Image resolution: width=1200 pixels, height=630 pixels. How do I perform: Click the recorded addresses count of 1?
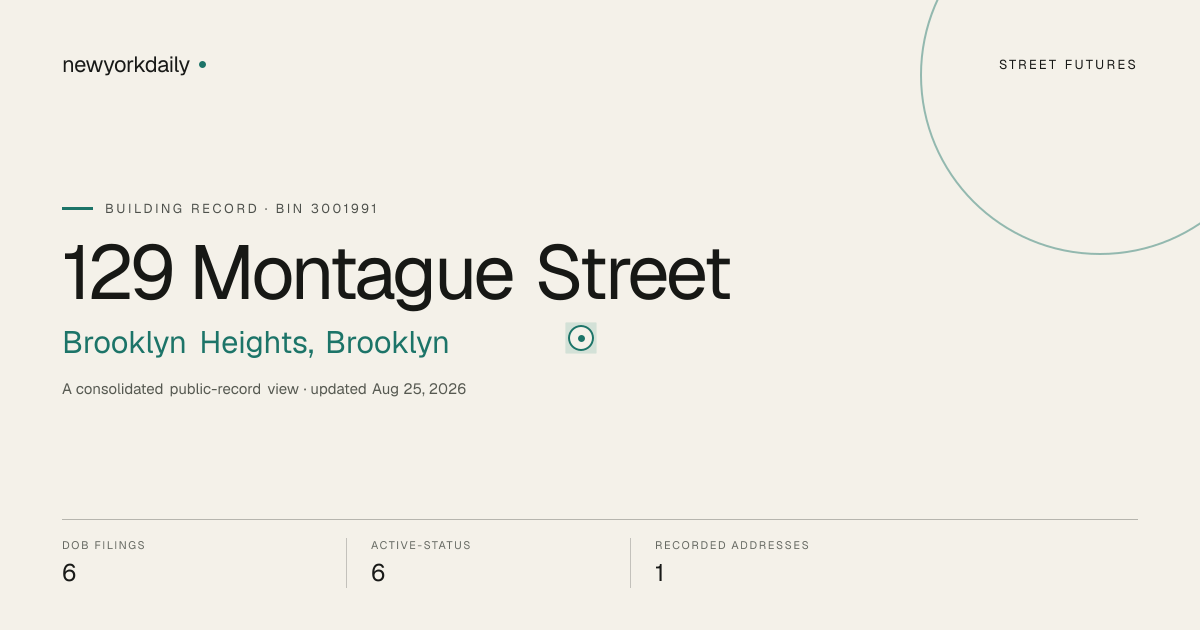click(x=659, y=573)
